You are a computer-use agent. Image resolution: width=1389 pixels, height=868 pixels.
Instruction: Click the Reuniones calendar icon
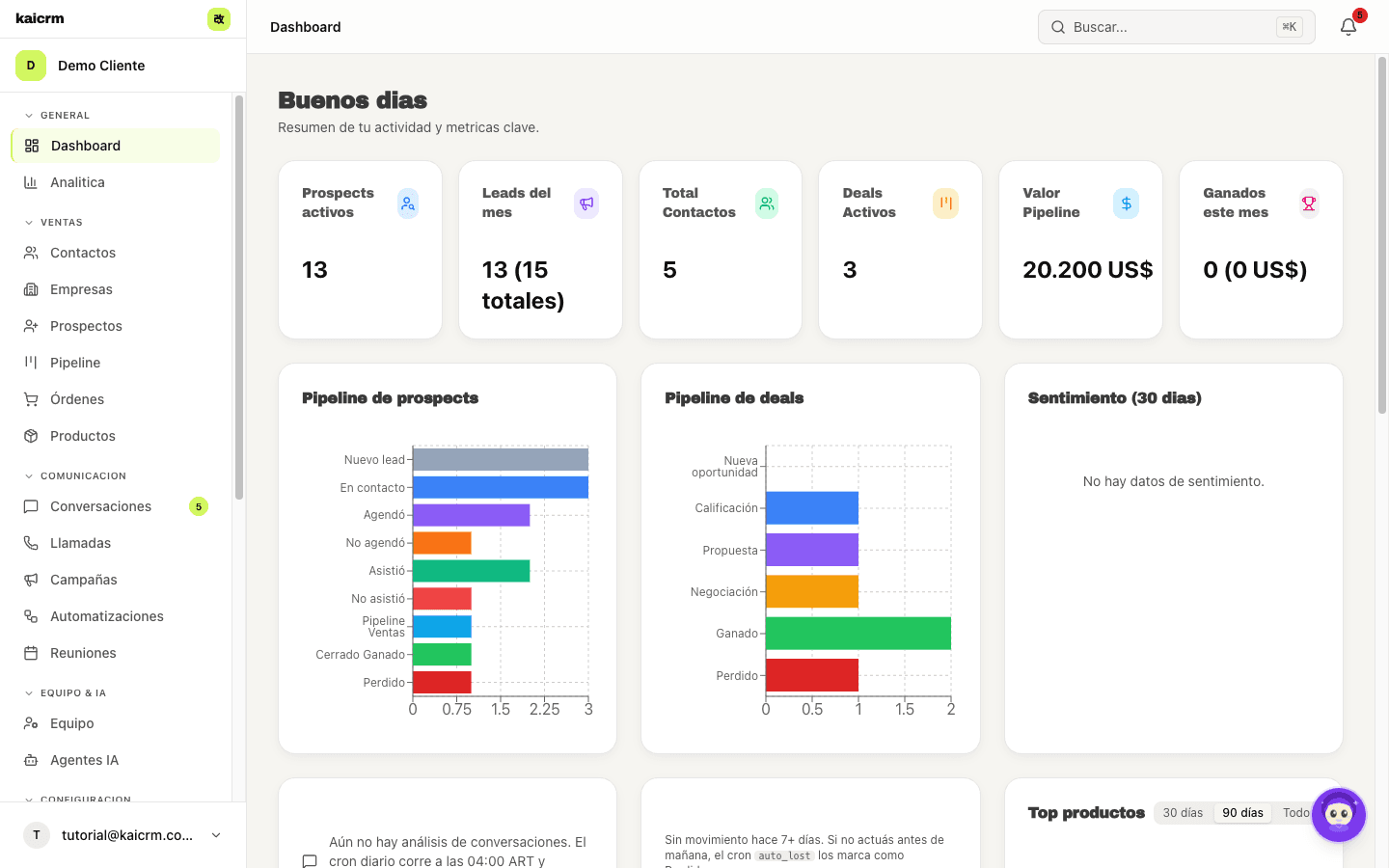point(31,653)
